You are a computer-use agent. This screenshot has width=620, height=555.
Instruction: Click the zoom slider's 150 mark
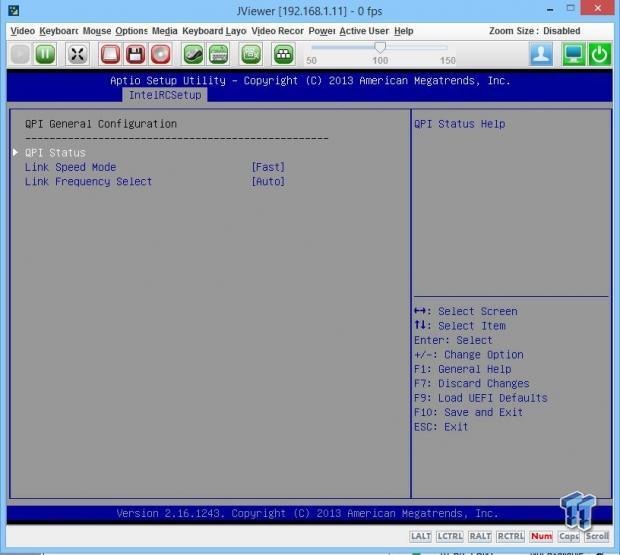point(448,60)
